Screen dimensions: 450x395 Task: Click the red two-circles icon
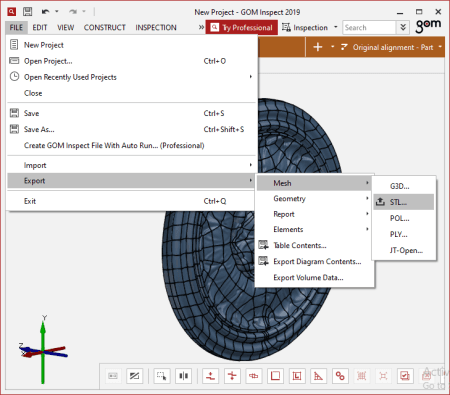point(340,376)
